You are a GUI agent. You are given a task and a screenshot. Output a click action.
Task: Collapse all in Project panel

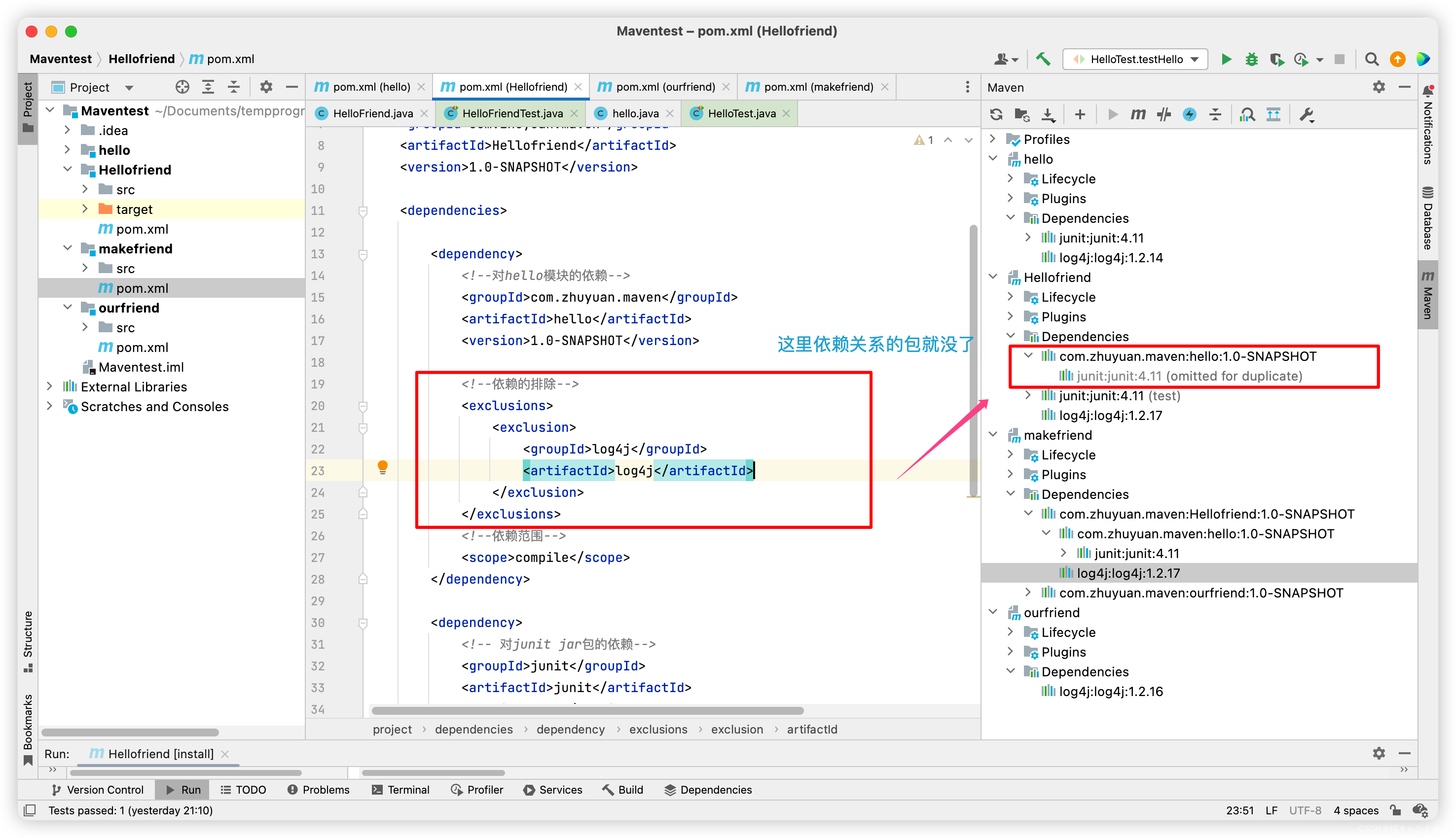click(x=234, y=87)
